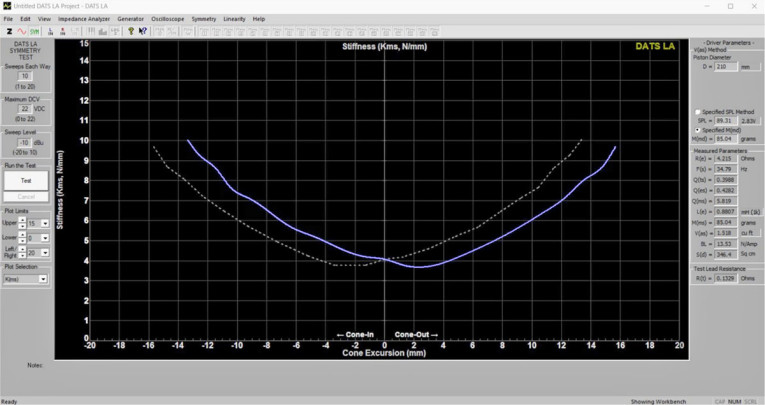Open the Upper plot limit dropdown
The height and width of the screenshot is (405, 765).
coord(44,223)
